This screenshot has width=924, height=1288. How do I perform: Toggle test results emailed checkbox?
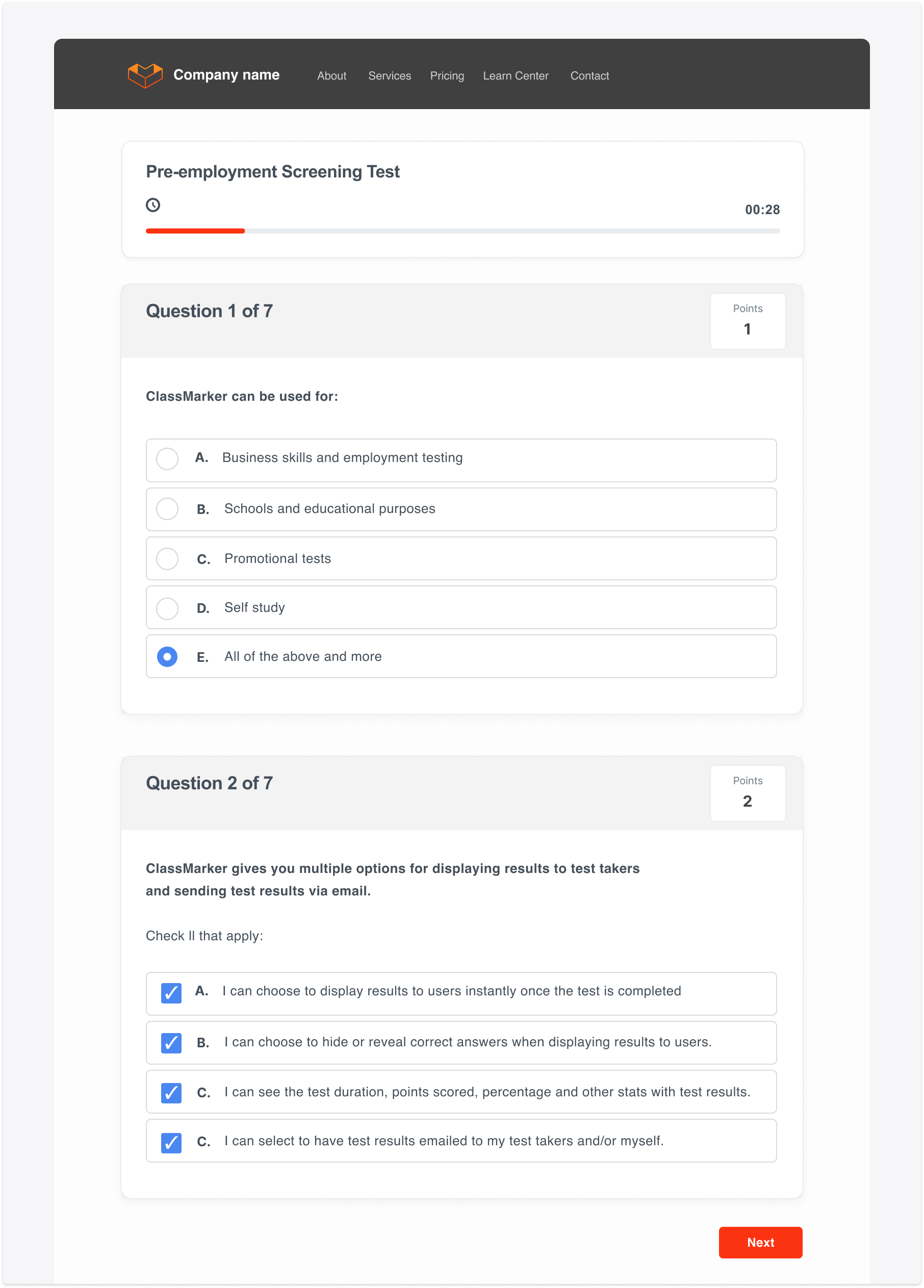tap(171, 1142)
